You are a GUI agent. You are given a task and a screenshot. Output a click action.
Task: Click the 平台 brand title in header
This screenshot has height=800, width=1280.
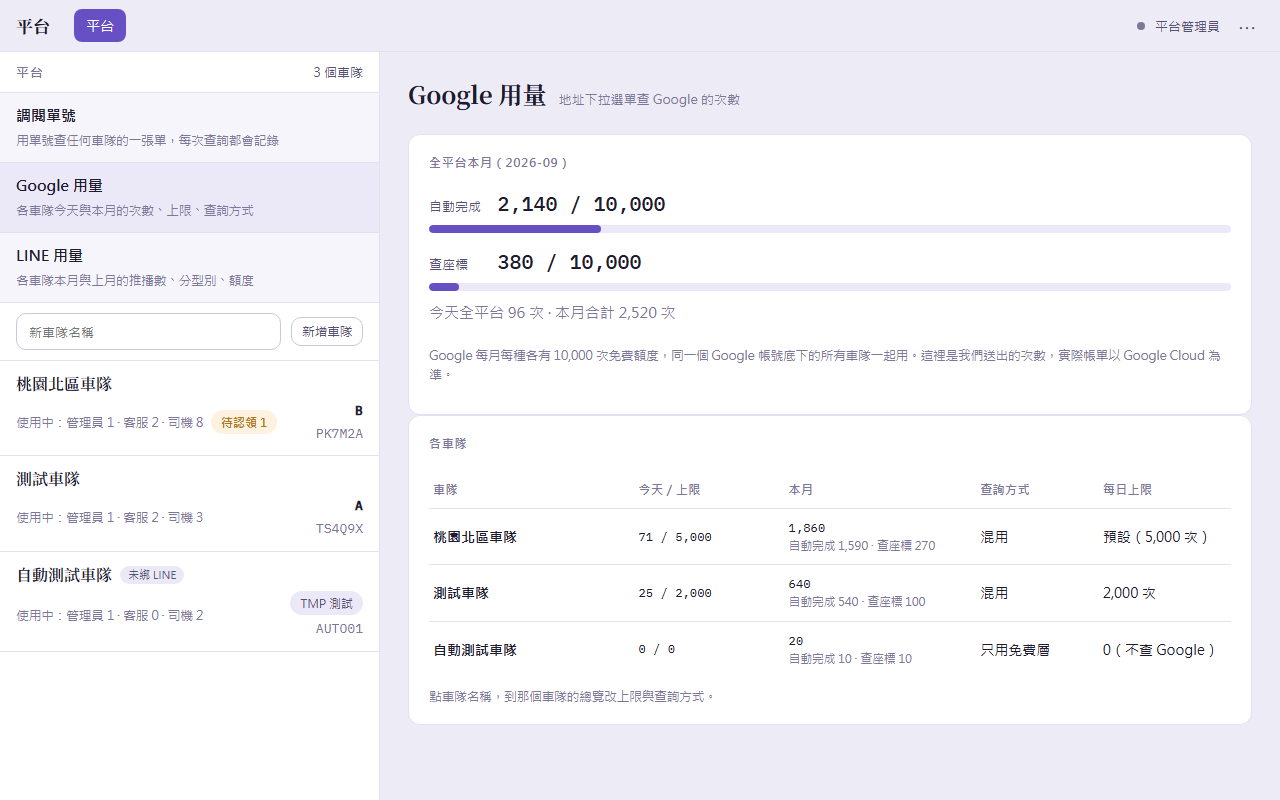pos(33,27)
